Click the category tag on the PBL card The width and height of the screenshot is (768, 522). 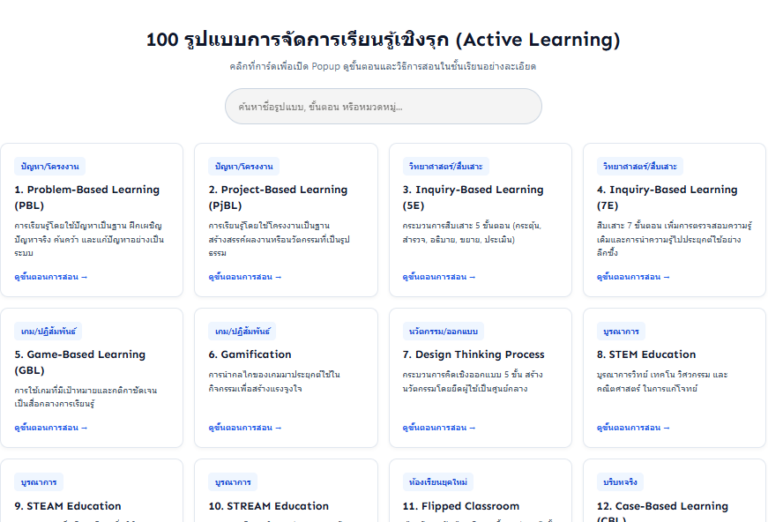click(x=50, y=166)
